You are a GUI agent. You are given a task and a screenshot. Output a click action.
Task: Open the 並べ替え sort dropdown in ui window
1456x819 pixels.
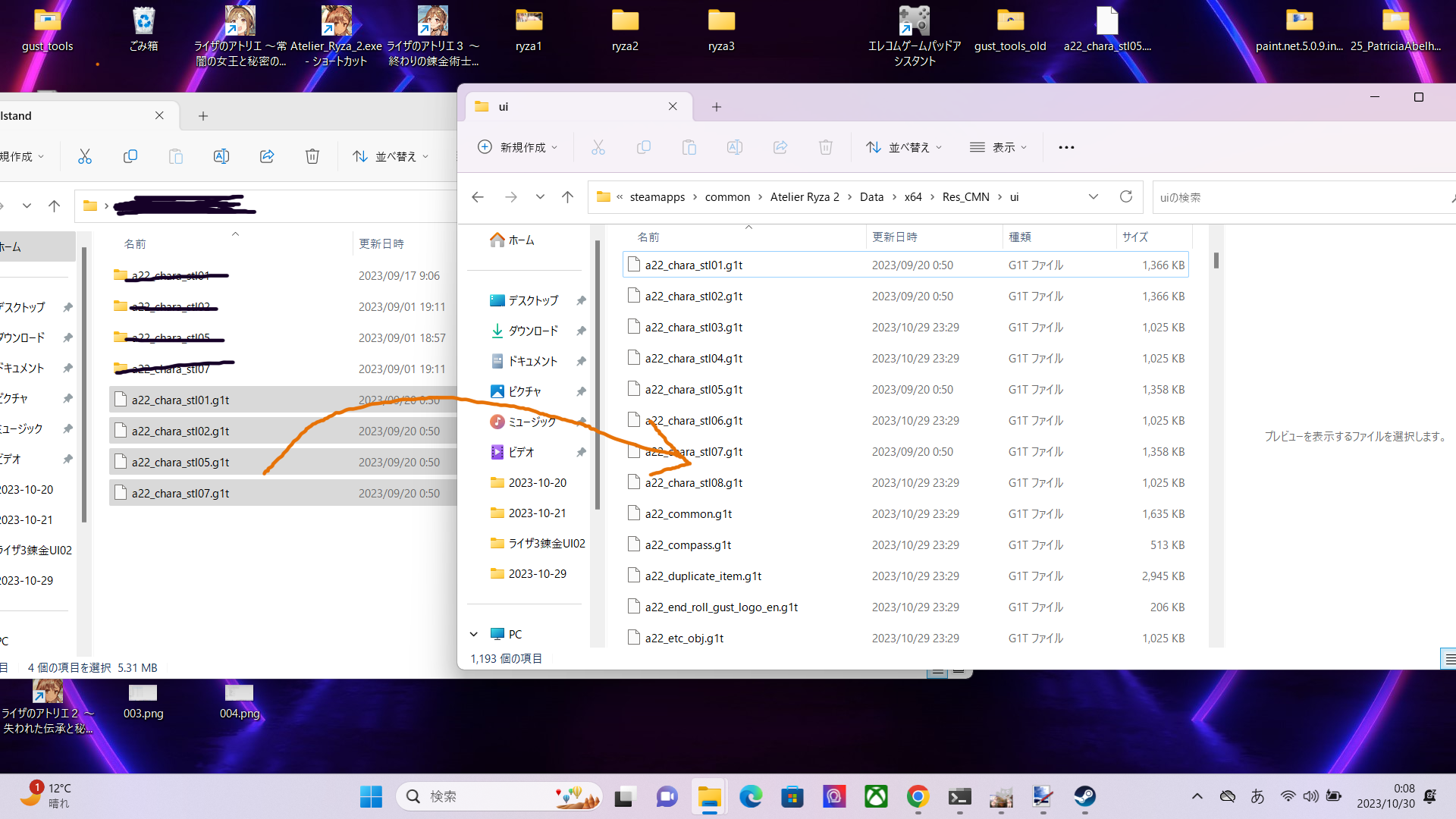(904, 147)
